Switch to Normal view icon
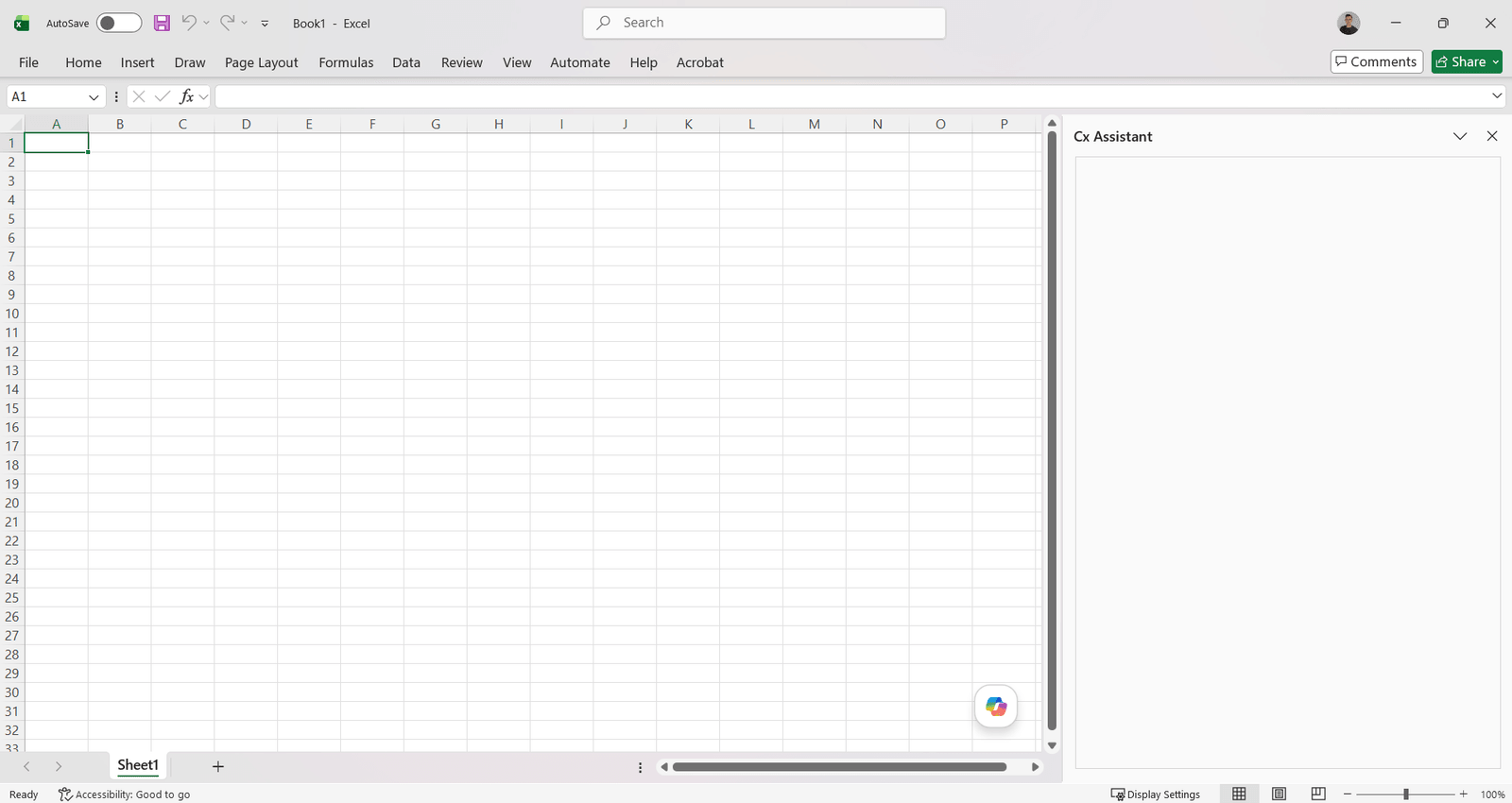This screenshot has width=1512, height=803. (1239, 794)
